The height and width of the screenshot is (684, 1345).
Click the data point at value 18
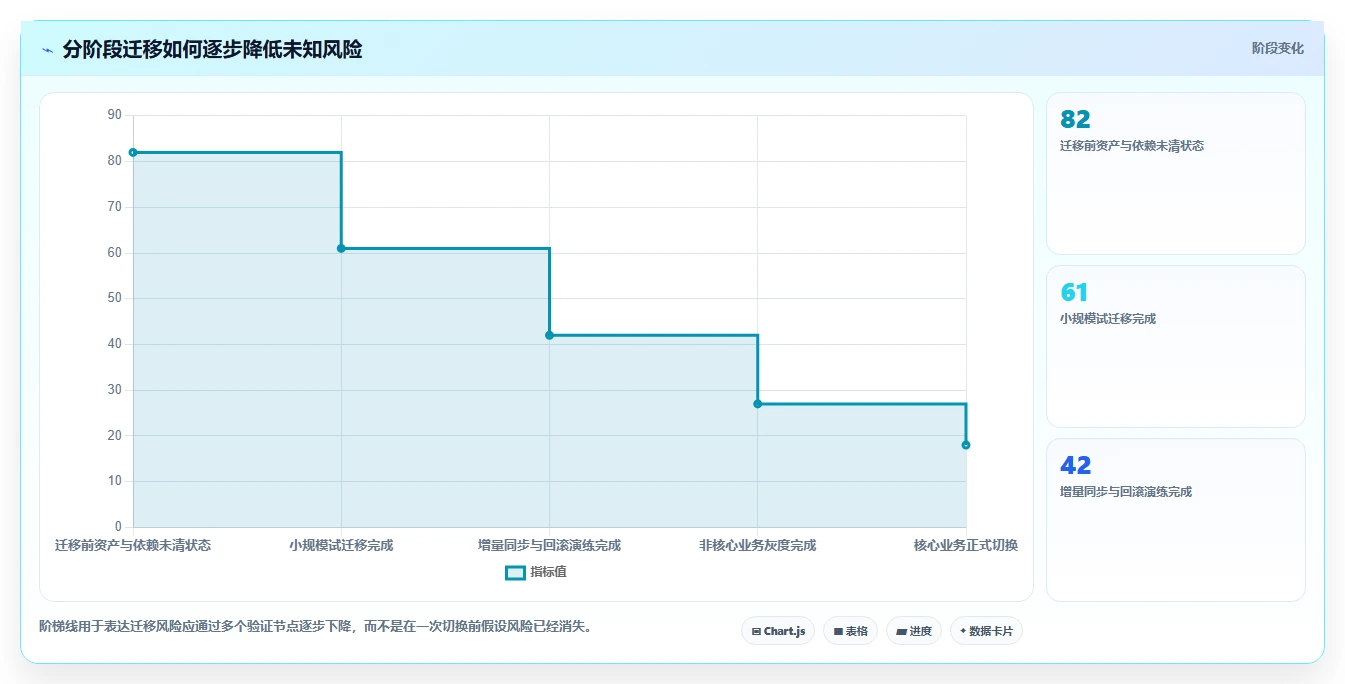pos(966,445)
